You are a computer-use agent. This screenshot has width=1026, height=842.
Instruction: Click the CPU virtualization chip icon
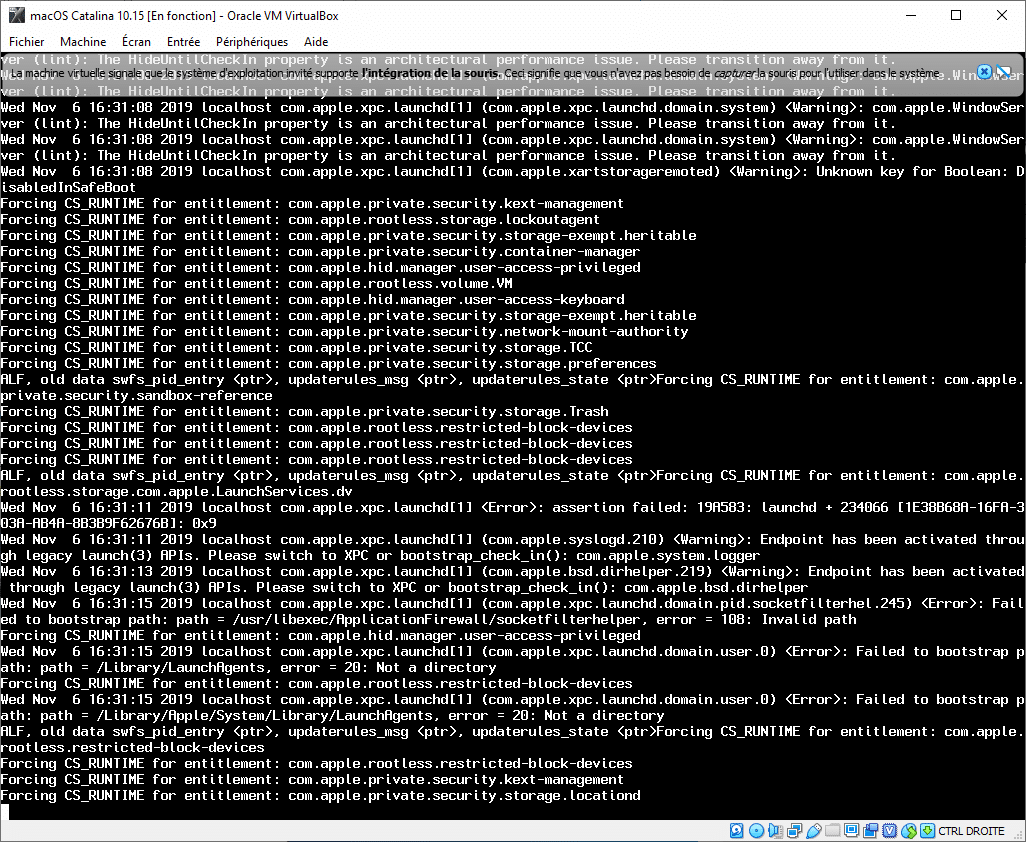click(889, 831)
